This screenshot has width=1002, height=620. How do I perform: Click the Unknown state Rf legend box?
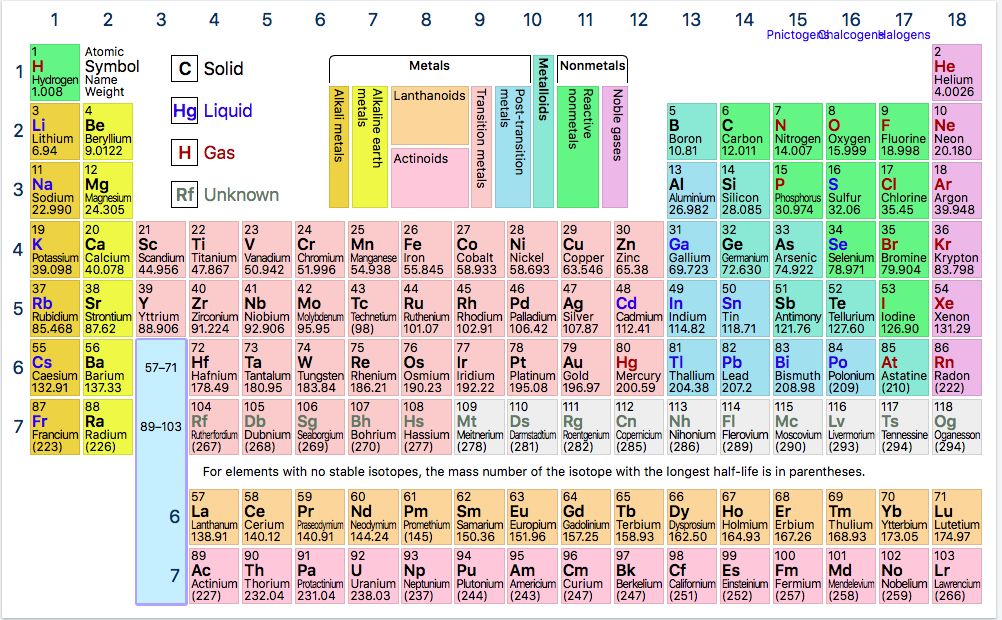184,195
